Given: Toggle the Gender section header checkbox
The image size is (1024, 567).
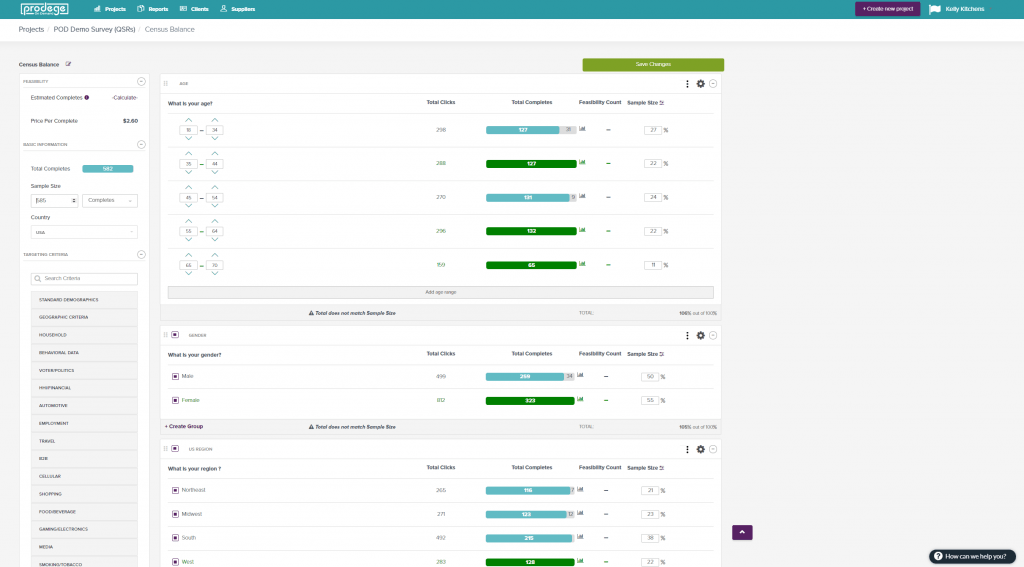Looking at the screenshot, I should click(x=175, y=334).
